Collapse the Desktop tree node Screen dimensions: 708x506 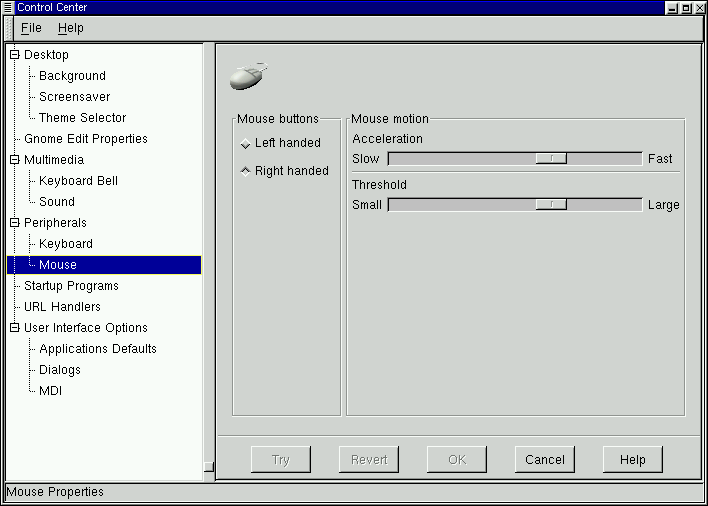[x=15, y=55]
